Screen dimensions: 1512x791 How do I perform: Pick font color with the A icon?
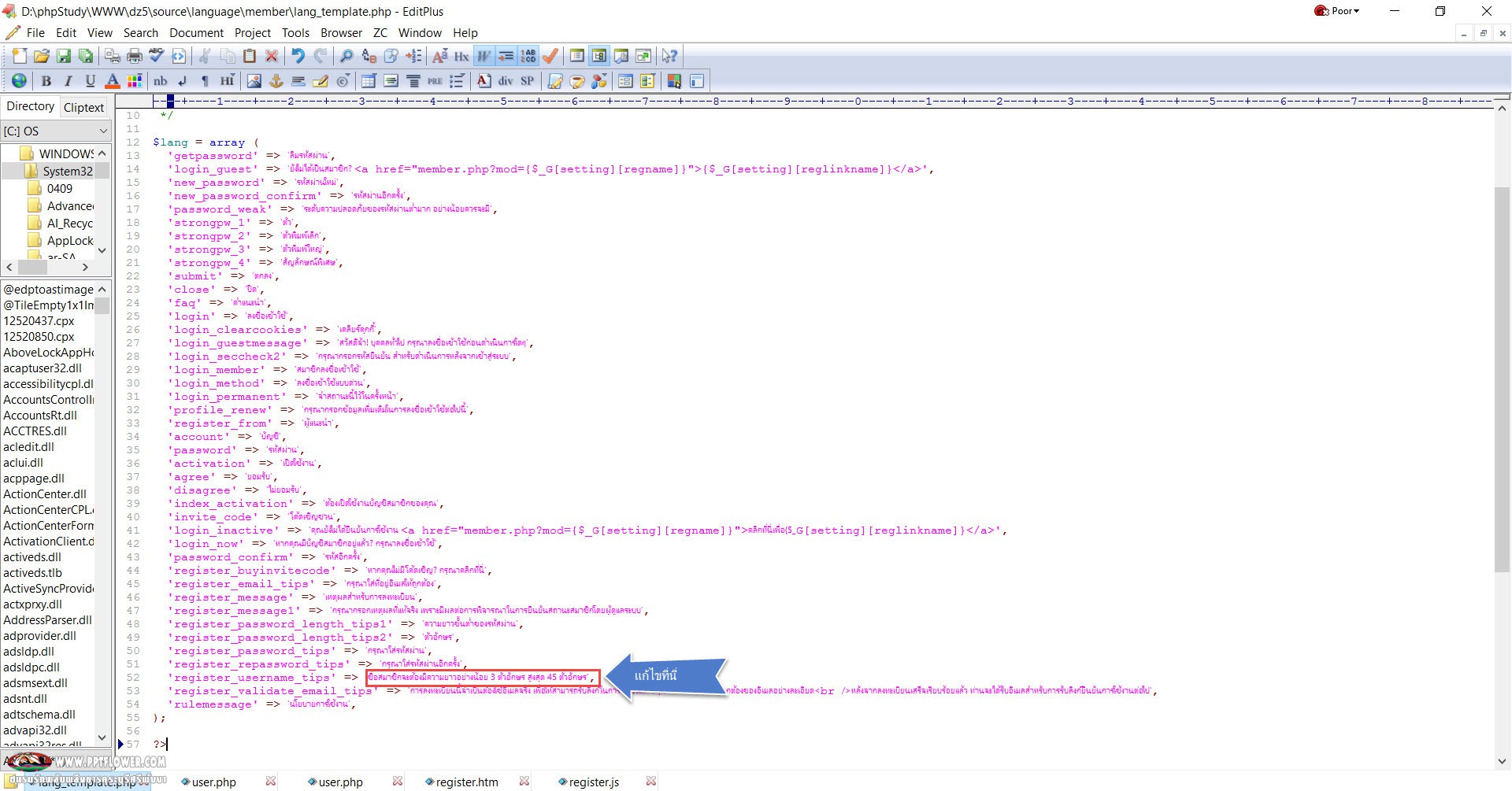113,81
